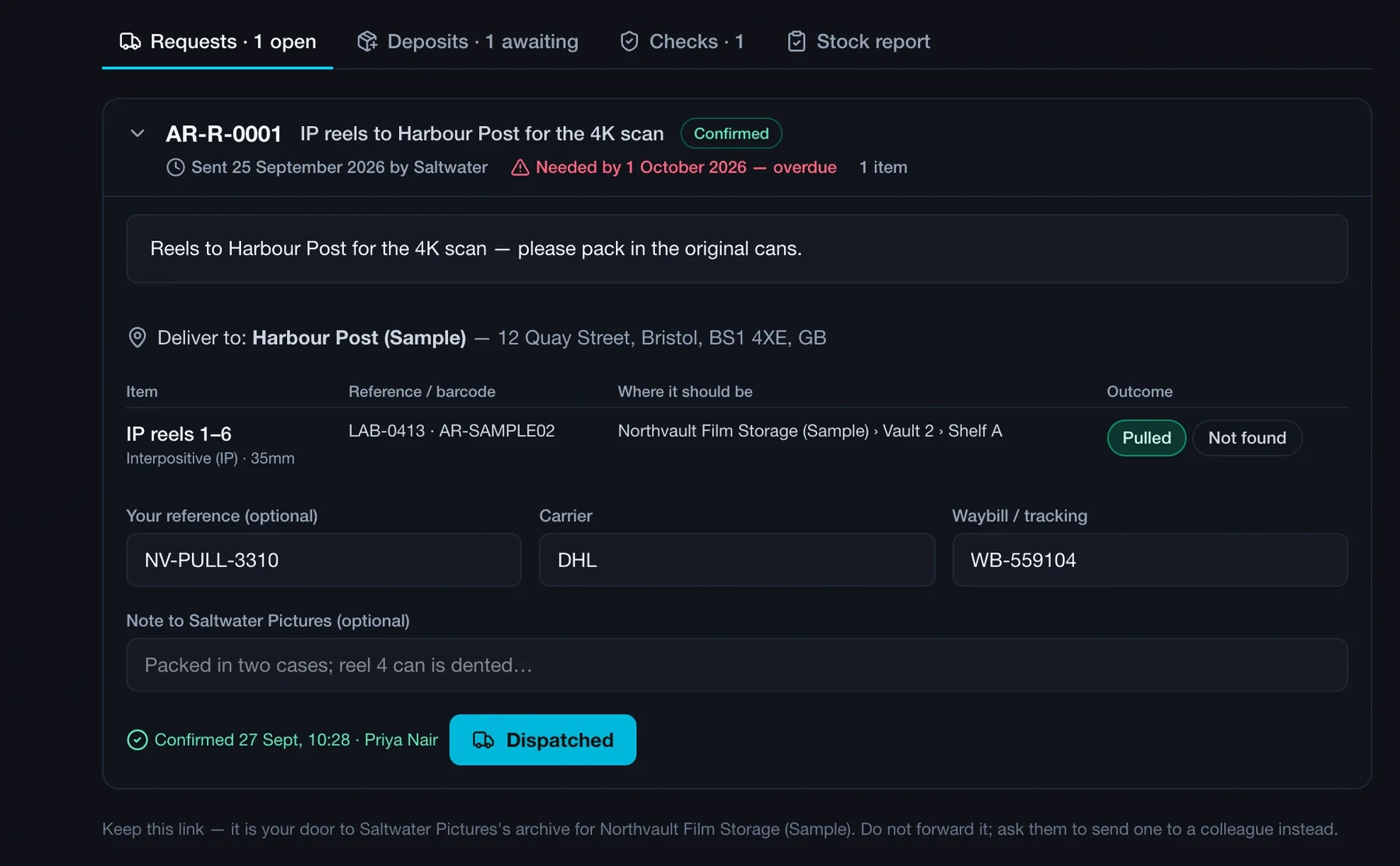Viewport: 1400px width, 866px height.
Task: Click the clock icon beside Sent date
Action: 176,167
